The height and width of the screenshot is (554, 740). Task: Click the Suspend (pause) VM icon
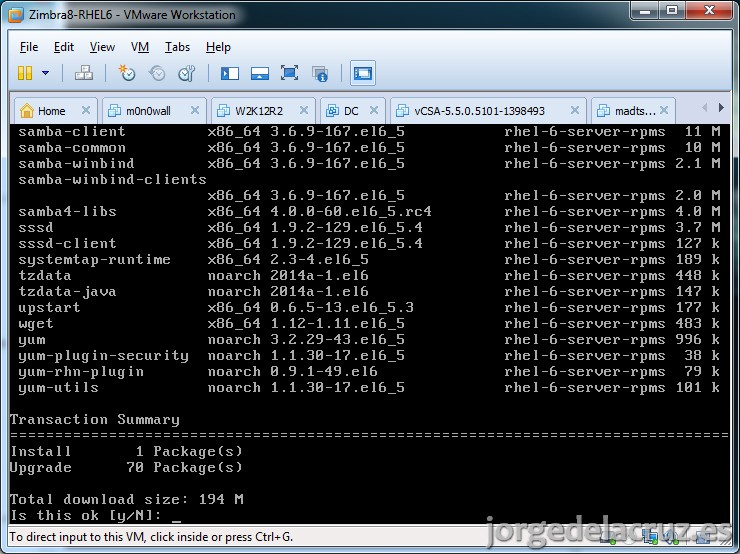tap(25, 73)
